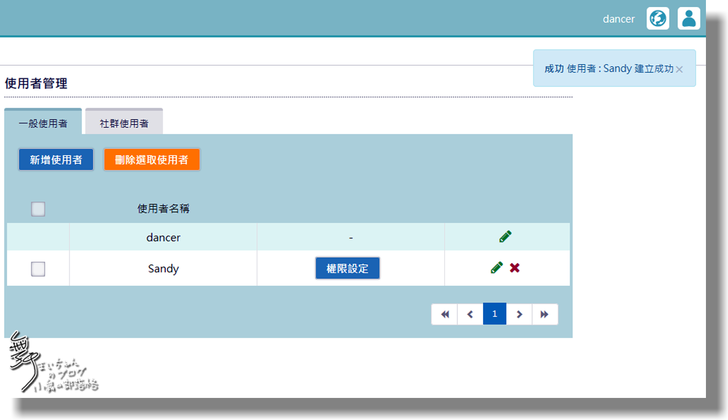The width and height of the screenshot is (728, 420).
Task: Click the globe language icon in header
Action: (x=658, y=18)
